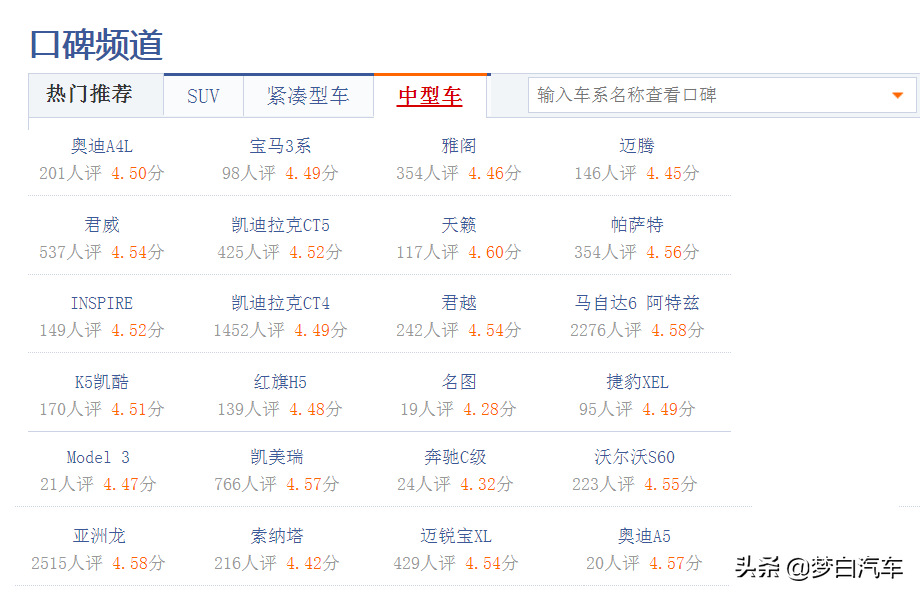The image size is (920, 596).
Task: Click the 24人评 4.32分 rating text
Action: point(455,484)
